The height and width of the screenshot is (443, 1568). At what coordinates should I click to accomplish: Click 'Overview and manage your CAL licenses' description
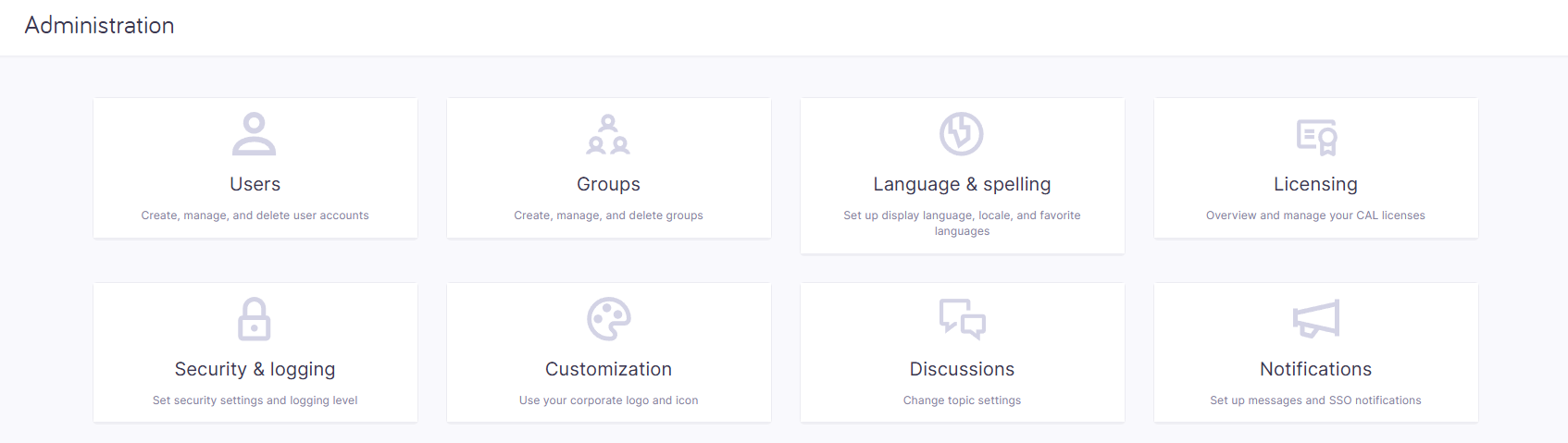(1315, 215)
